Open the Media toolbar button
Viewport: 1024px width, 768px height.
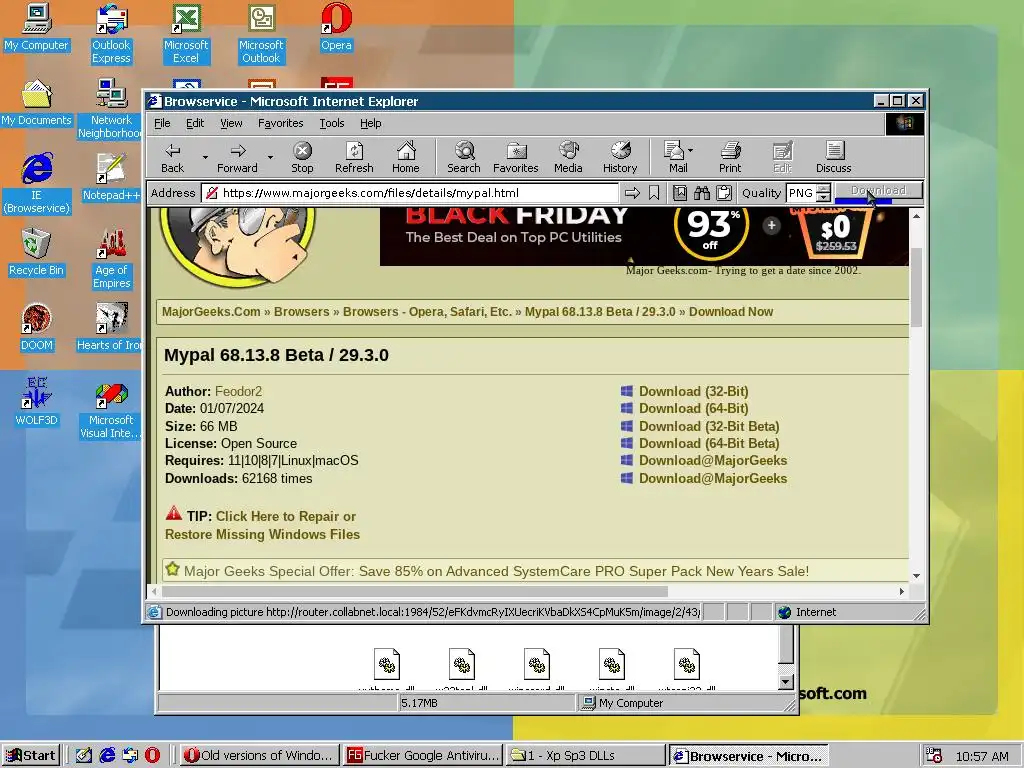click(x=568, y=158)
